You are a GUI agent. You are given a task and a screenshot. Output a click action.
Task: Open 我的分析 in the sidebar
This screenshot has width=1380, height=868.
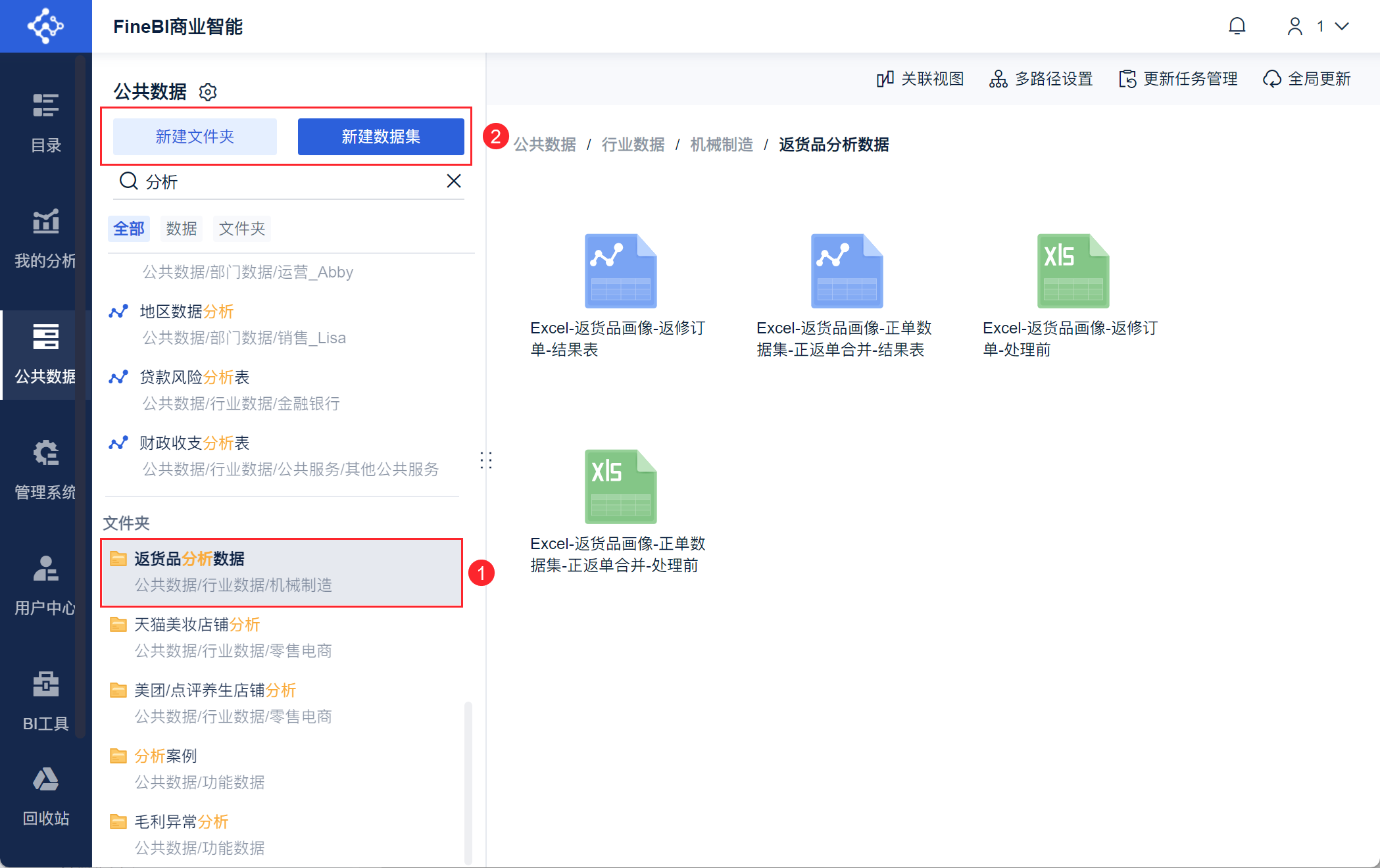45,239
